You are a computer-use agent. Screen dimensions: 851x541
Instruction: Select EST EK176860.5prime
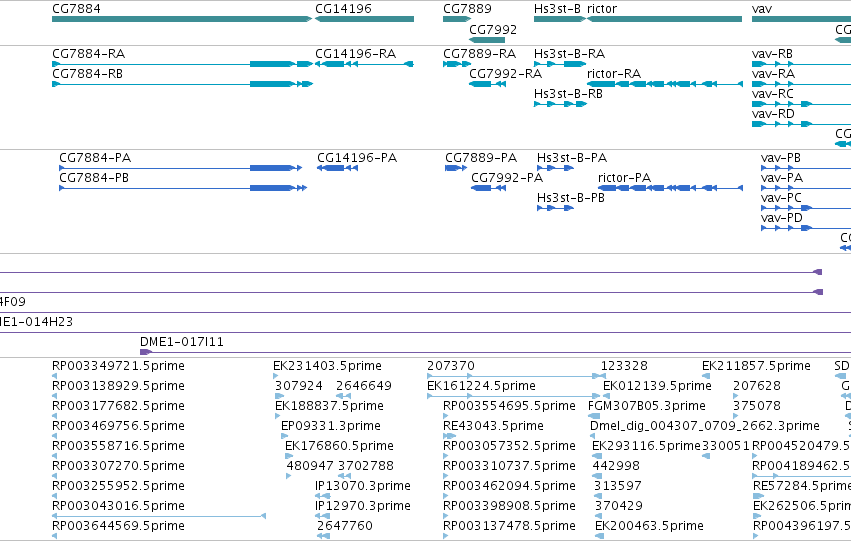click(339, 446)
